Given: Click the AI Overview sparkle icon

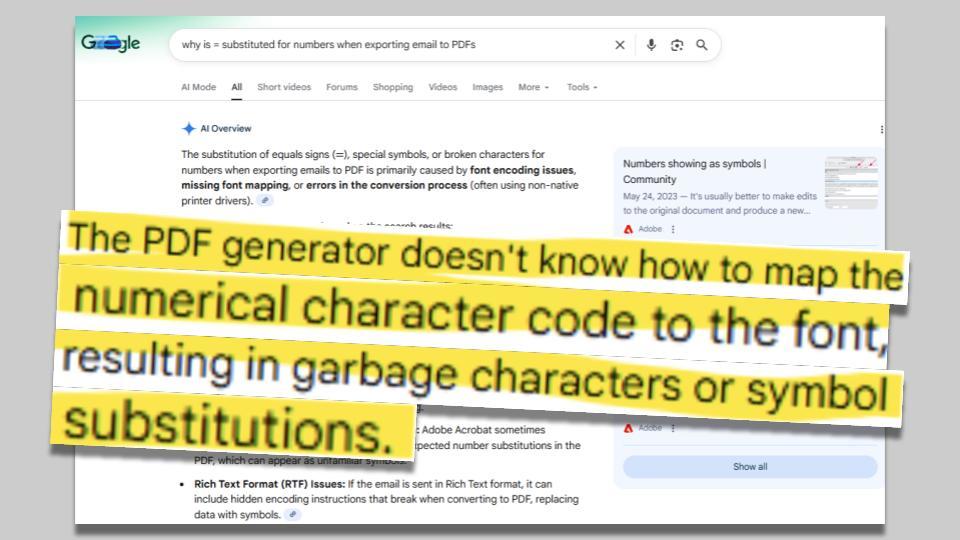Looking at the screenshot, I should [x=188, y=129].
